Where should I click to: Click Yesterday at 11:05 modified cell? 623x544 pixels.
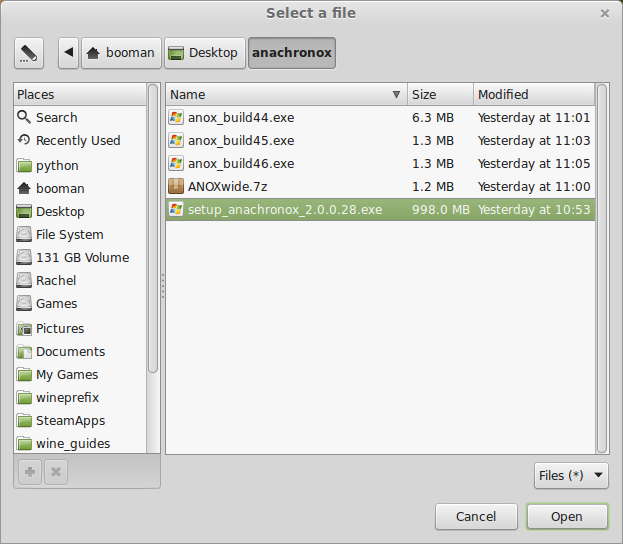[534, 164]
